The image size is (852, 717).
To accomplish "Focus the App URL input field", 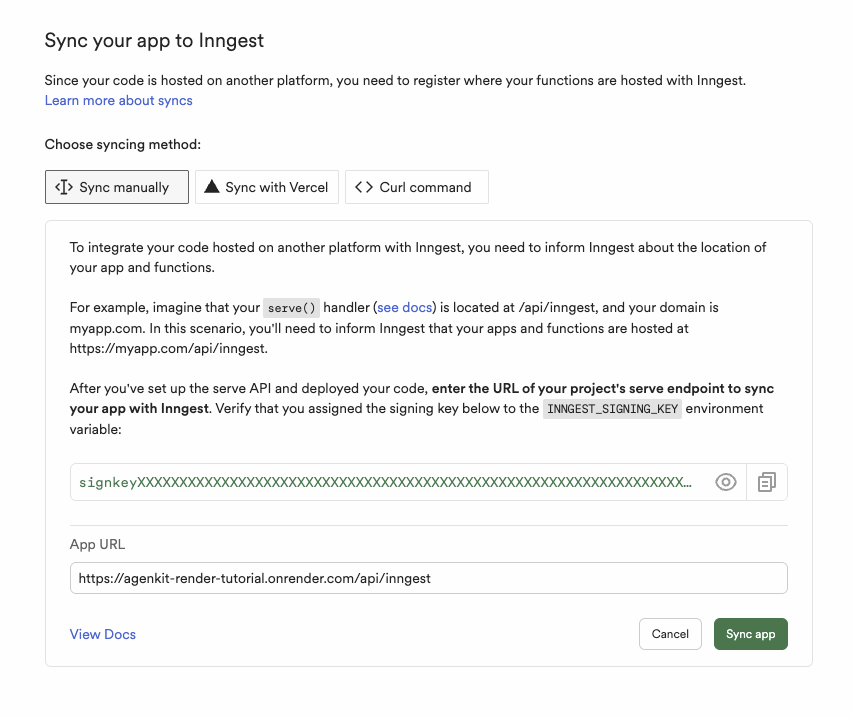I will tap(429, 578).
